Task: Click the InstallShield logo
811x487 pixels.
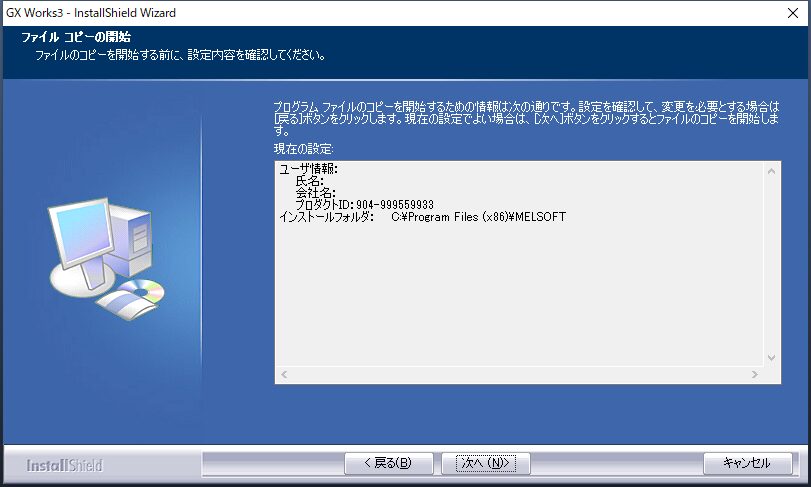Action: (64, 465)
